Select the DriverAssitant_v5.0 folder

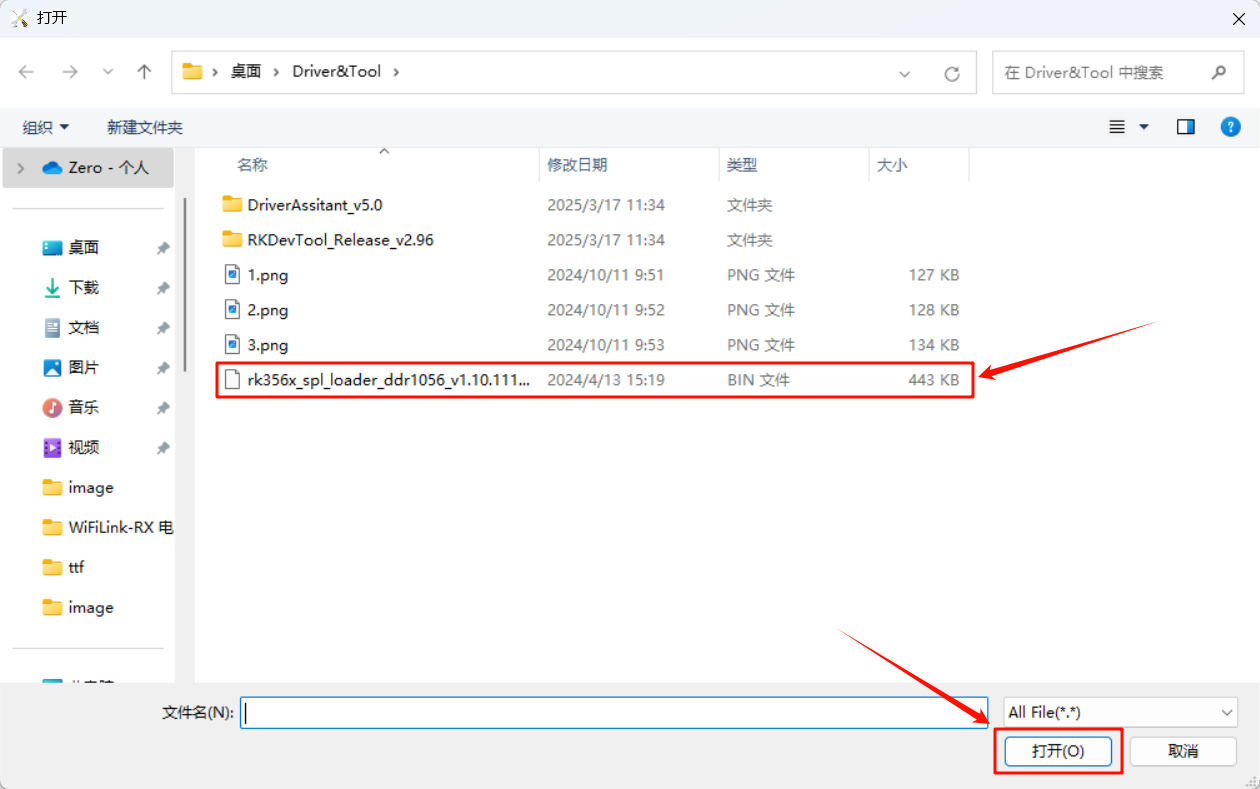point(314,205)
